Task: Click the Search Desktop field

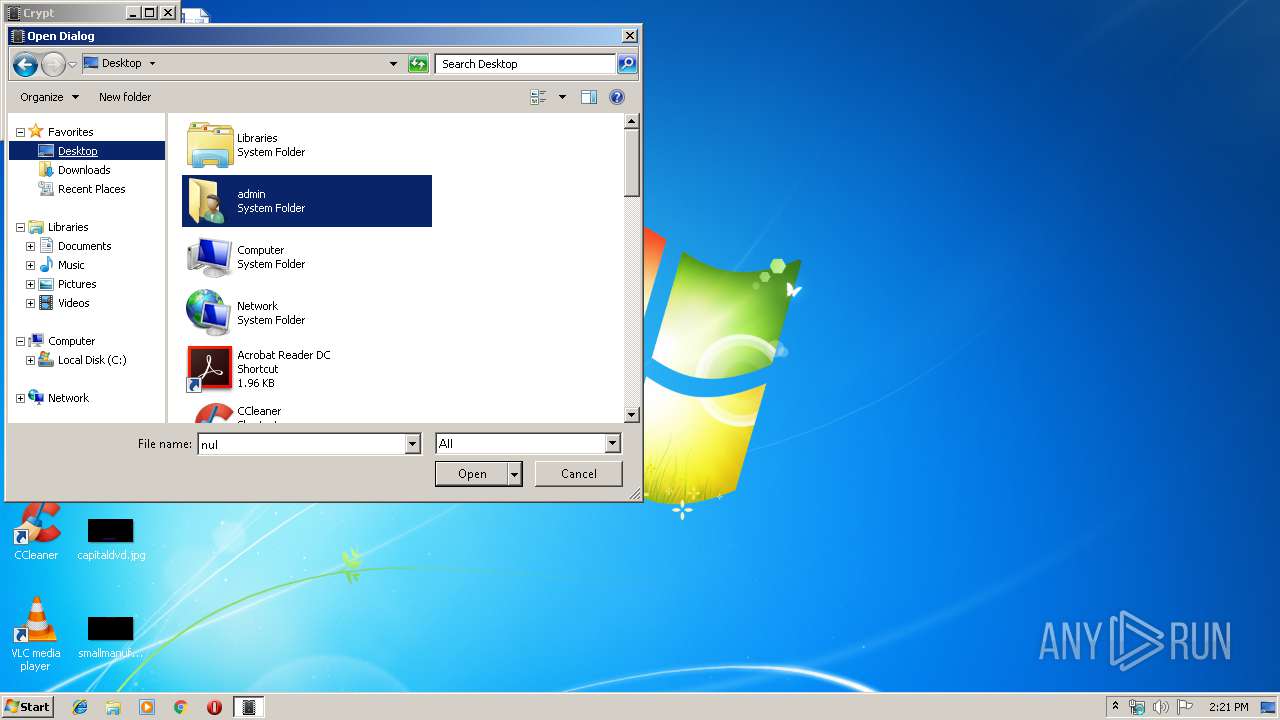Action: coord(525,64)
